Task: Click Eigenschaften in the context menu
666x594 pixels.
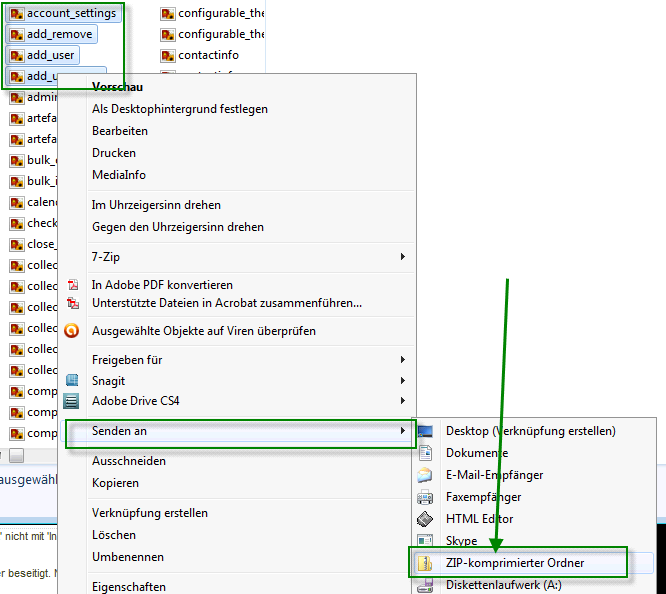Action: pos(129,587)
